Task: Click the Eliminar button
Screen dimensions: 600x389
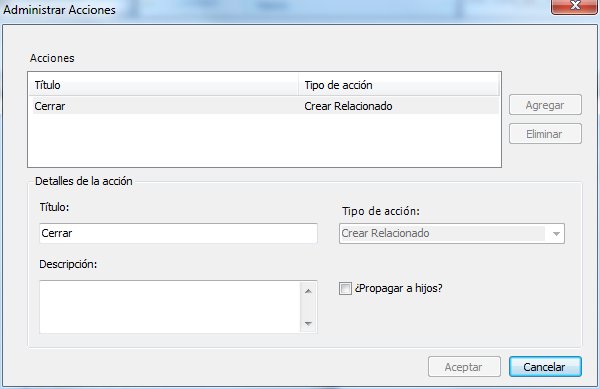Action: 545,134
